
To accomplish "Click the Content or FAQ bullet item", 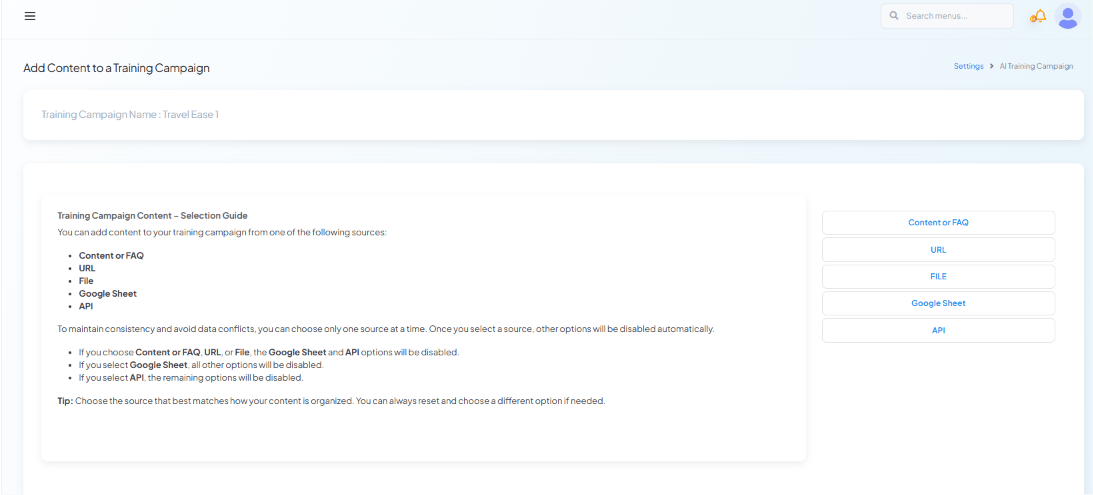I will tap(112, 256).
